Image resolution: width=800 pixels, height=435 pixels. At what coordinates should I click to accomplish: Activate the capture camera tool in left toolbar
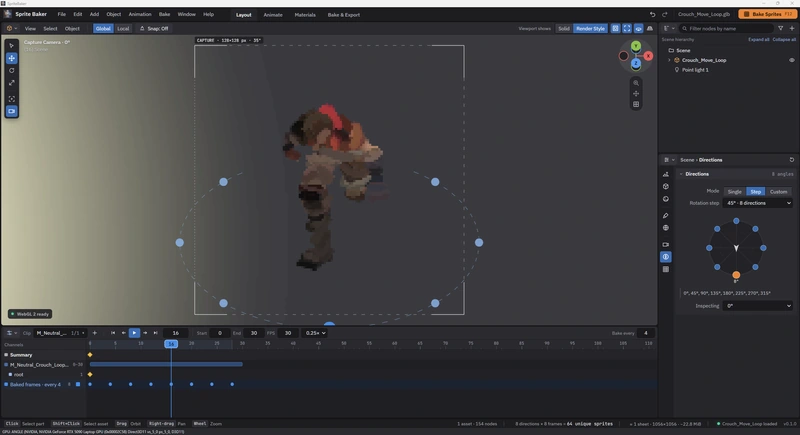tap(11, 111)
